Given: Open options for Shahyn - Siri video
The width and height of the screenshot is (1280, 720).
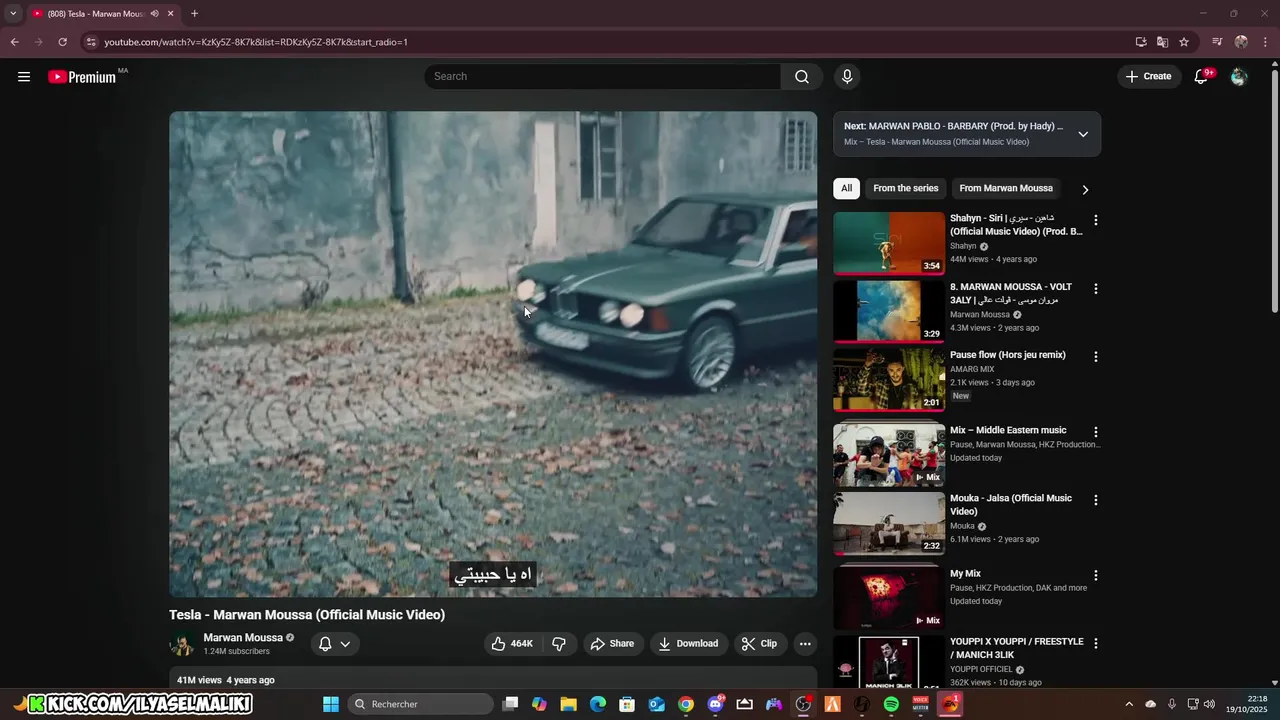Looking at the screenshot, I should pos(1095,220).
